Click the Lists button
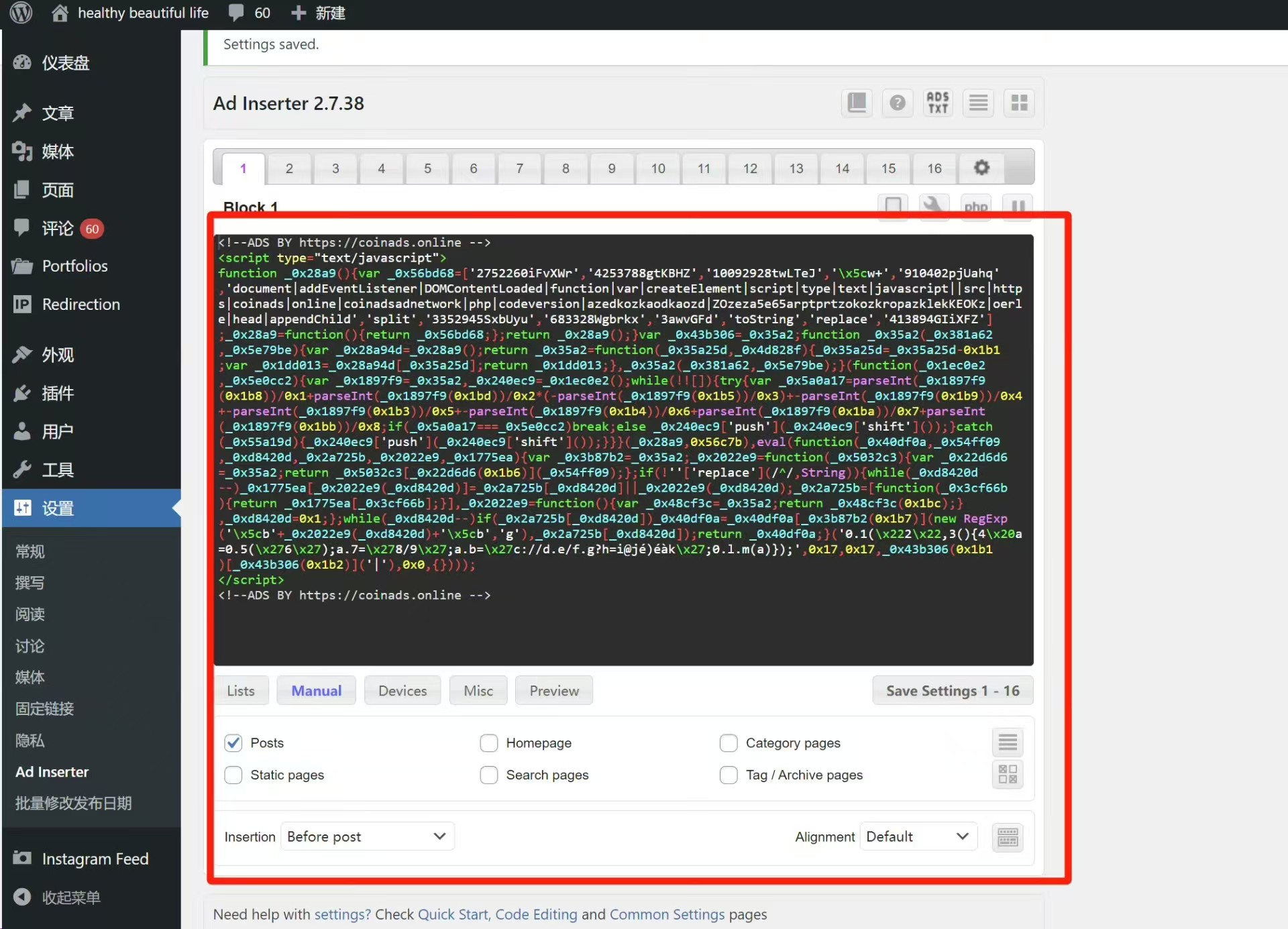The image size is (1288, 929). point(241,691)
